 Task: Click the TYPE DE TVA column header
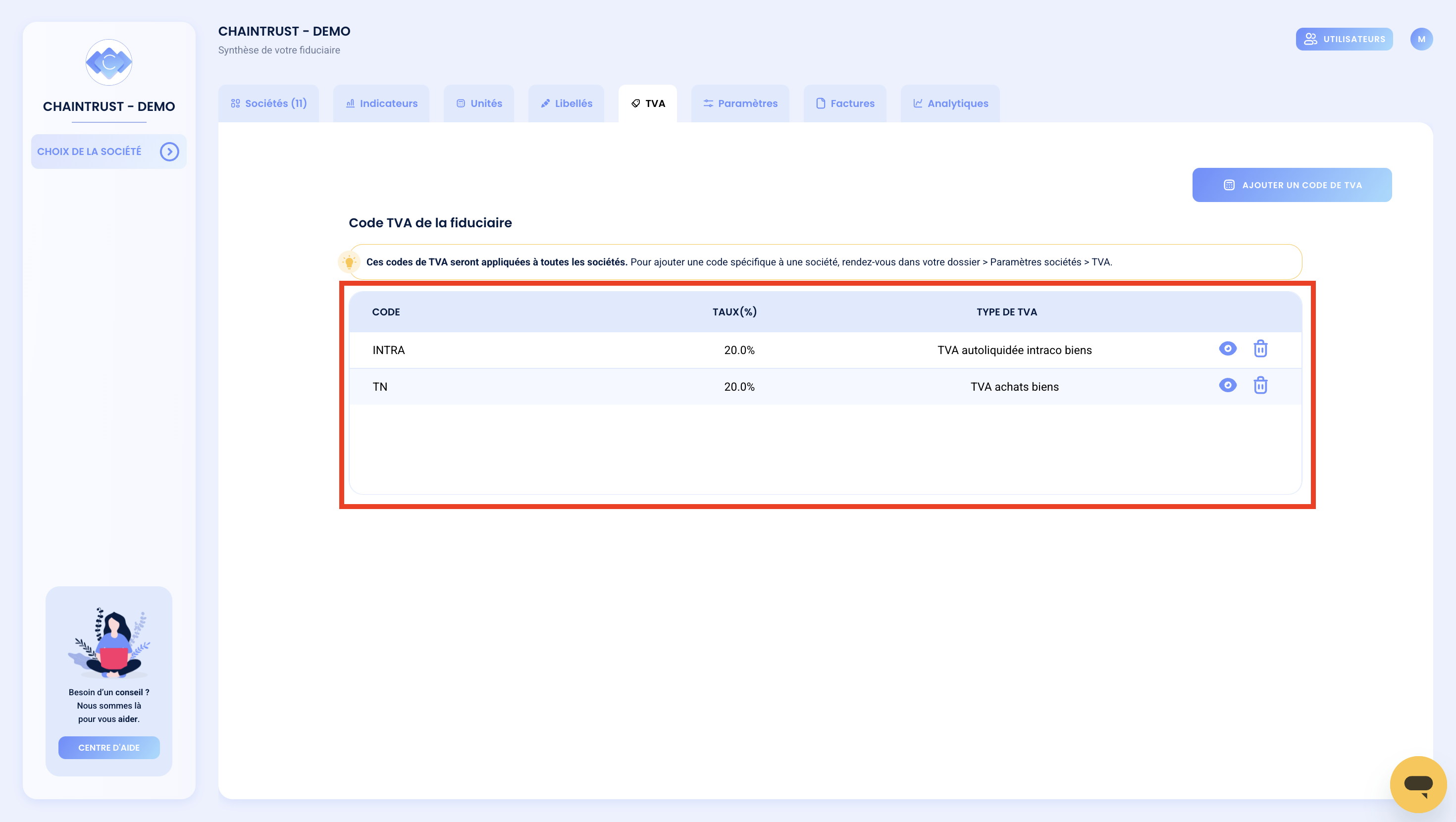(x=1007, y=312)
